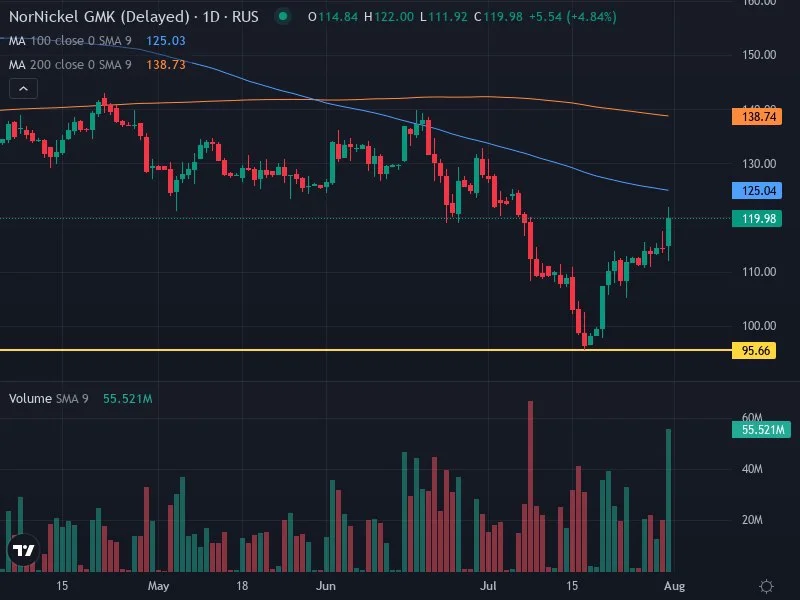Click the 110.00 price axis tick
Viewport: 800px width, 600px height.
[x=759, y=272]
